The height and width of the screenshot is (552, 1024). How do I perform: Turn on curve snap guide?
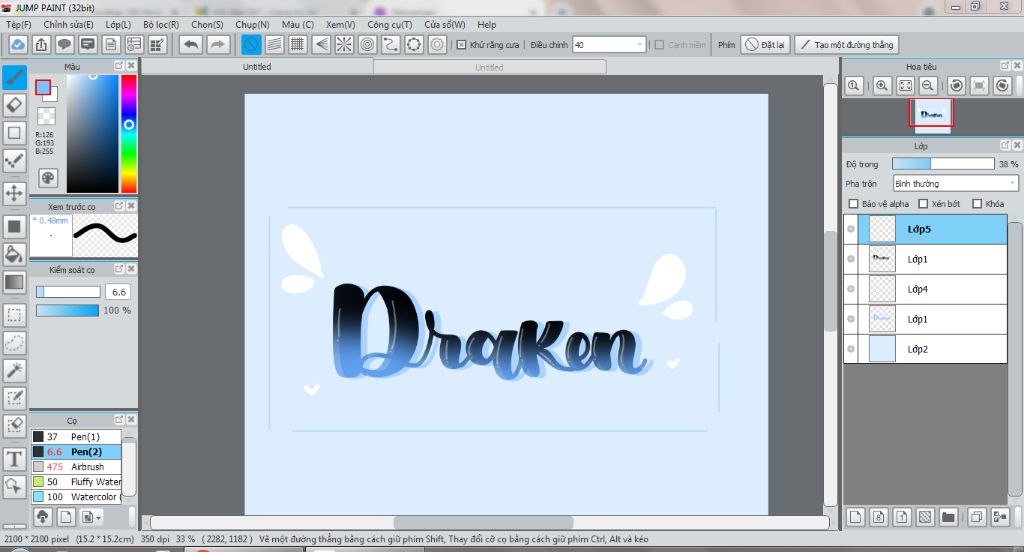[391, 44]
